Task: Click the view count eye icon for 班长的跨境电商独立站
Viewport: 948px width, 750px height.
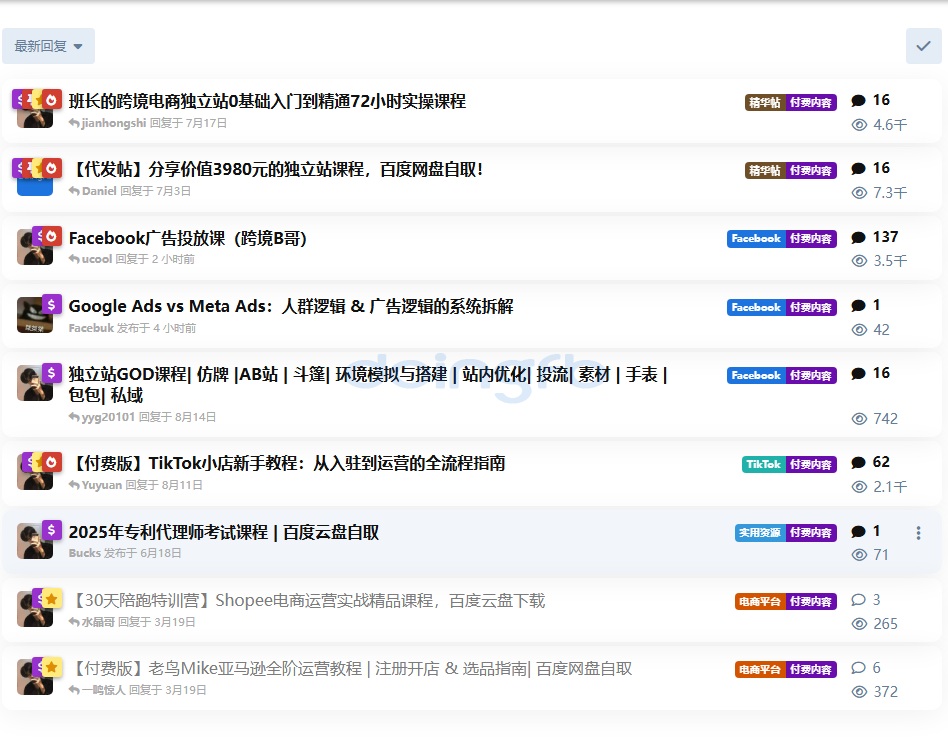Action: click(858, 125)
